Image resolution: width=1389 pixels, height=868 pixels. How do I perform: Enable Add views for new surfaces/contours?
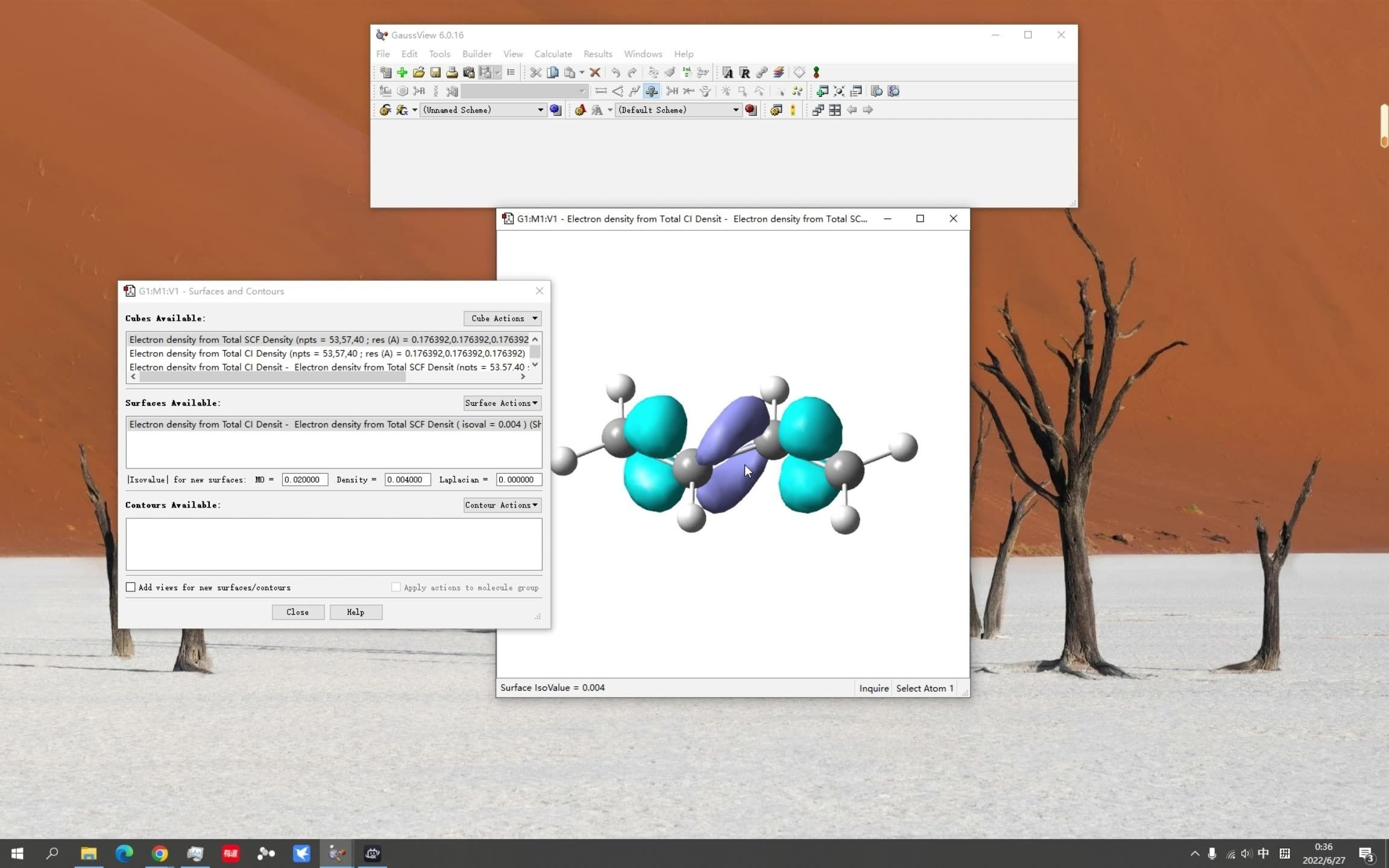coord(131,587)
